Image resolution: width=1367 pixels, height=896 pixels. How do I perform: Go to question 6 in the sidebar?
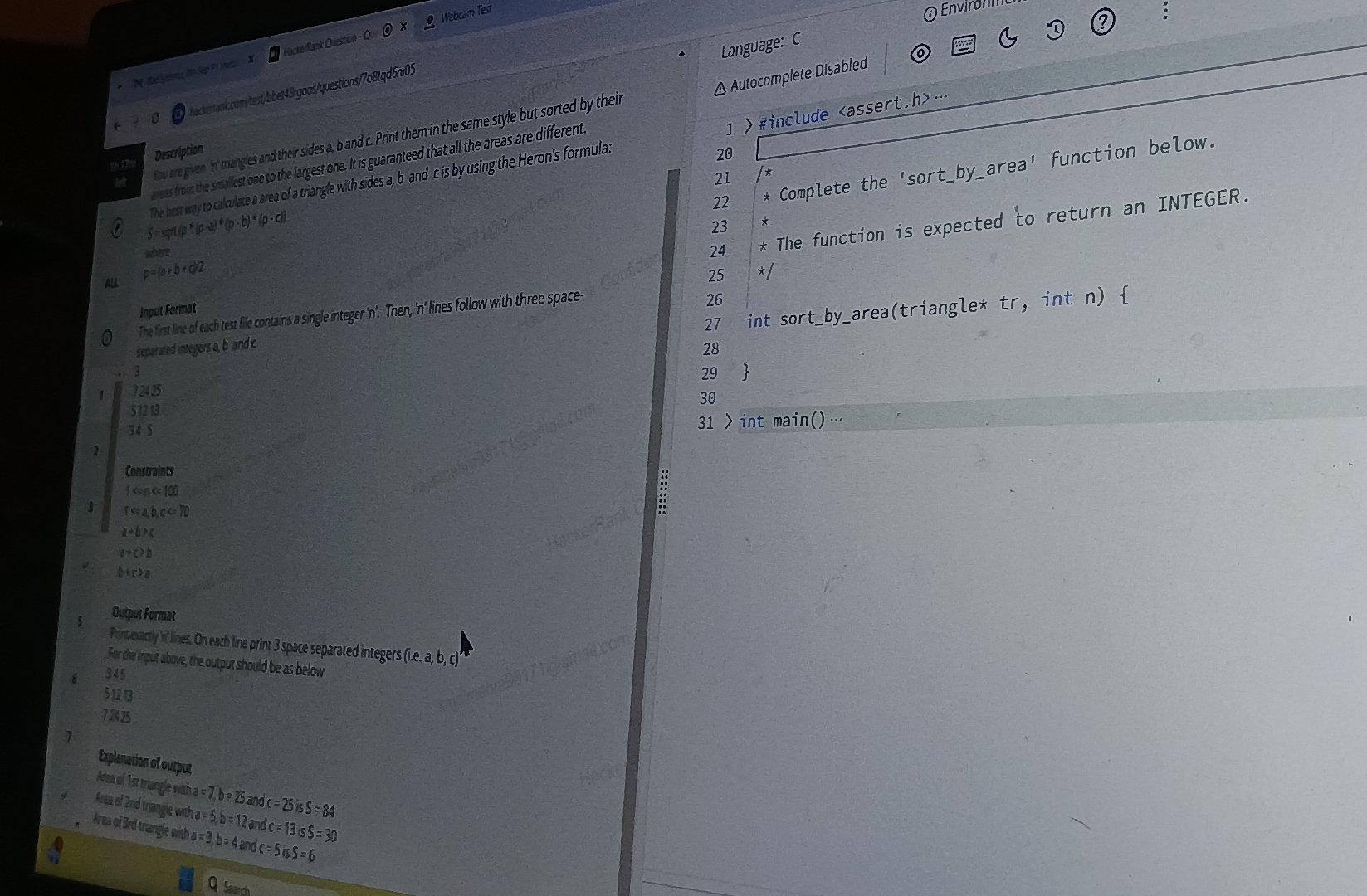pyautogui.click(x=73, y=677)
